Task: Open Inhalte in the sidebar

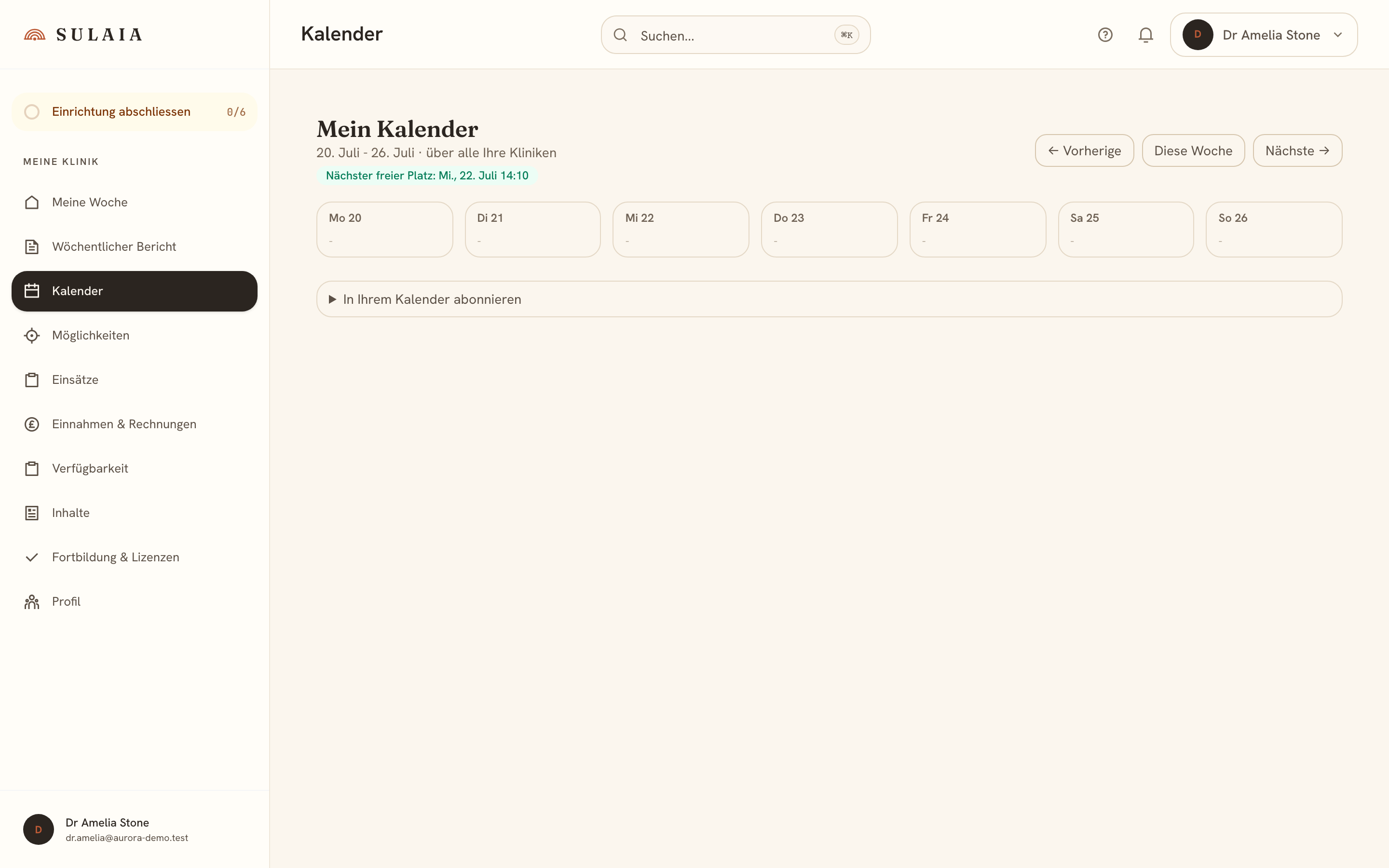Action: [x=134, y=513]
